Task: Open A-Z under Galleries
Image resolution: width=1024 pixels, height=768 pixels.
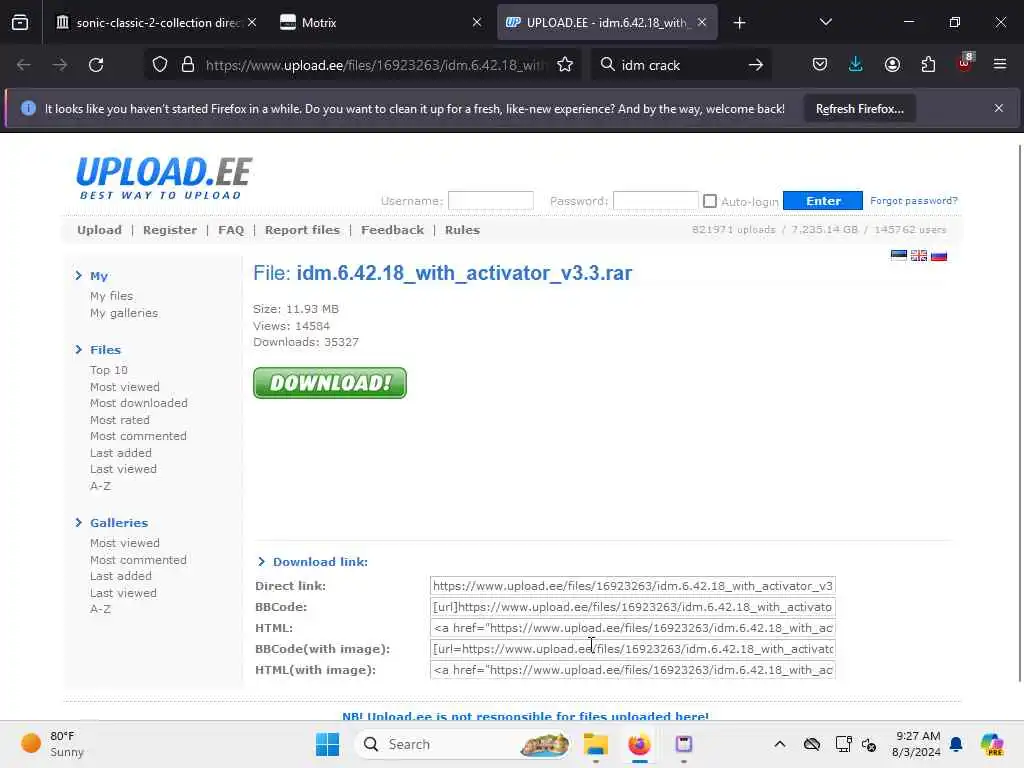Action: coord(101,609)
